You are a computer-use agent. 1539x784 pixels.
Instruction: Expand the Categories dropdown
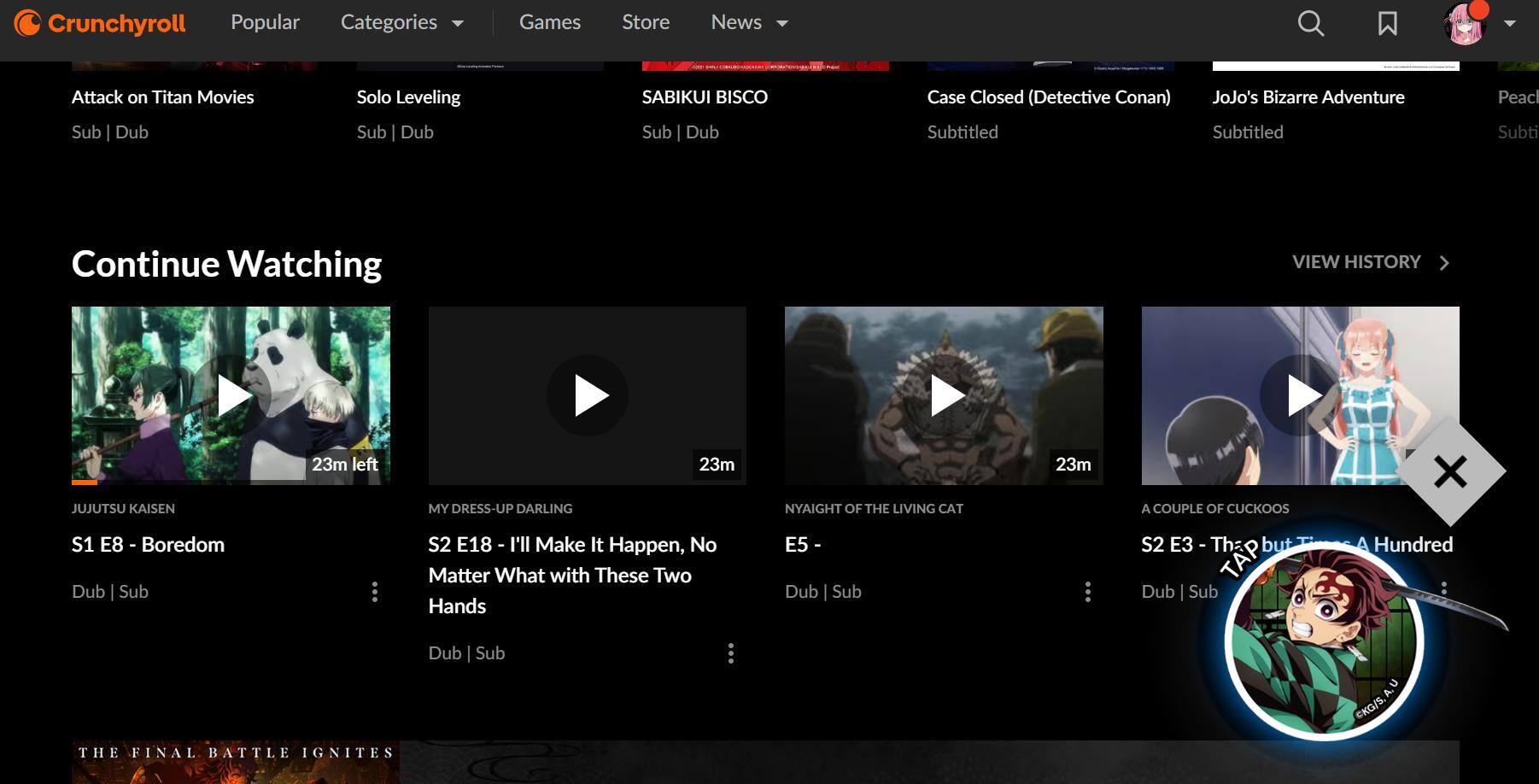click(x=401, y=23)
